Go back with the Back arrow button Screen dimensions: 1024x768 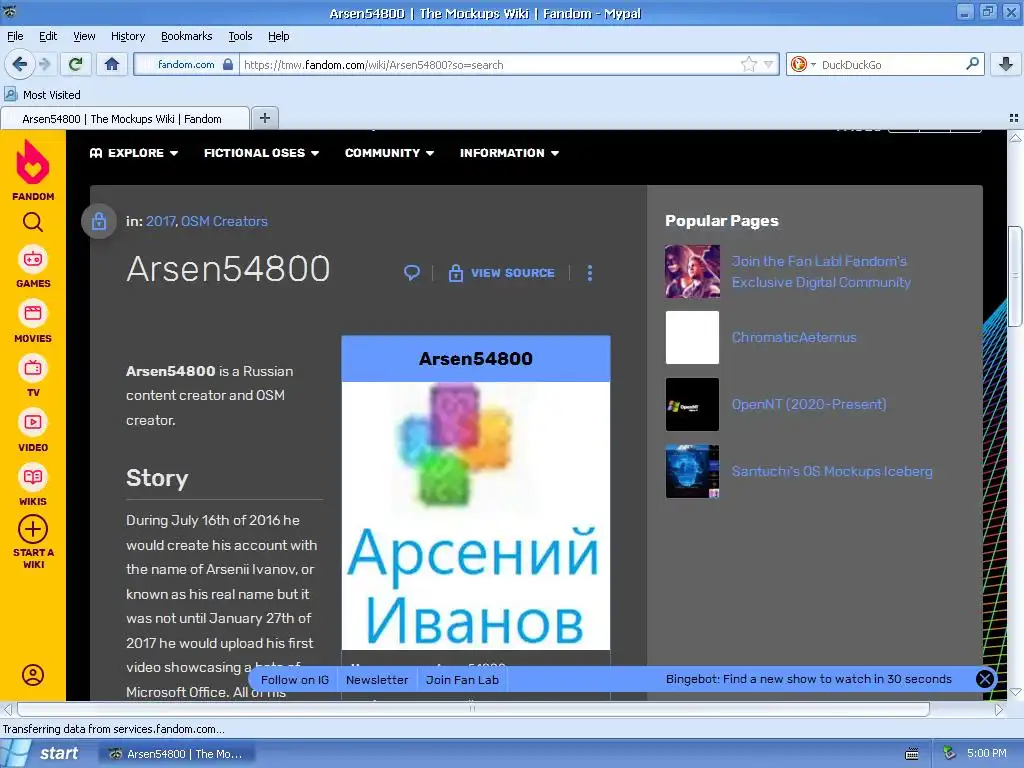[19, 64]
